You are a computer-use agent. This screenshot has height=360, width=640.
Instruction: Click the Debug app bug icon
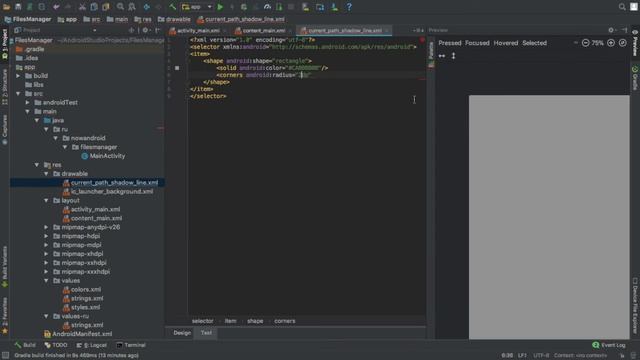[x=244, y=7]
